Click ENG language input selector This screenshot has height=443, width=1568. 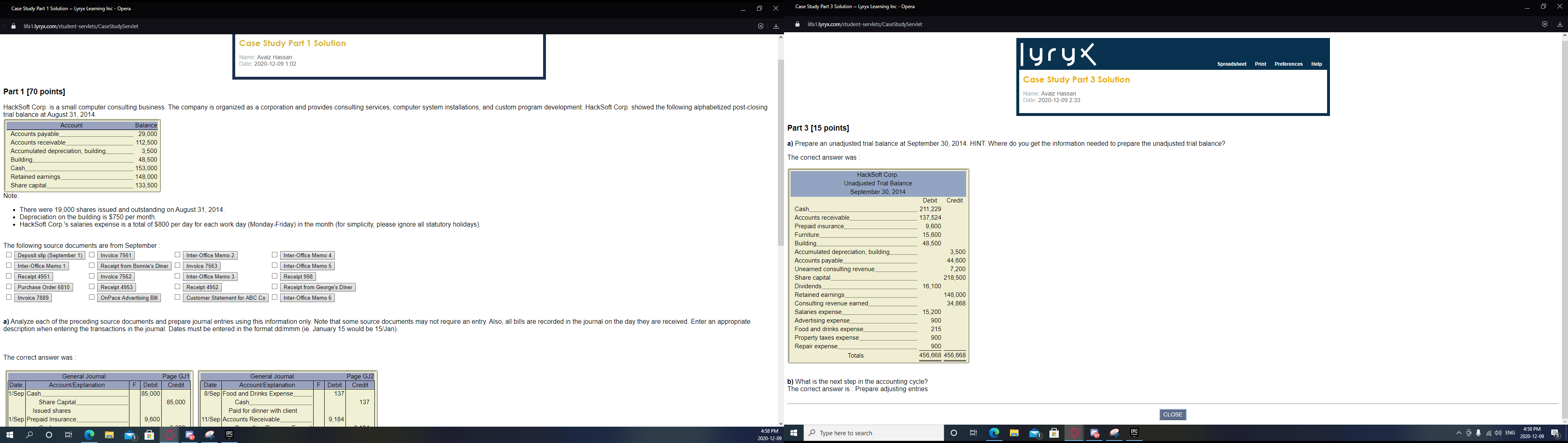(1510, 433)
